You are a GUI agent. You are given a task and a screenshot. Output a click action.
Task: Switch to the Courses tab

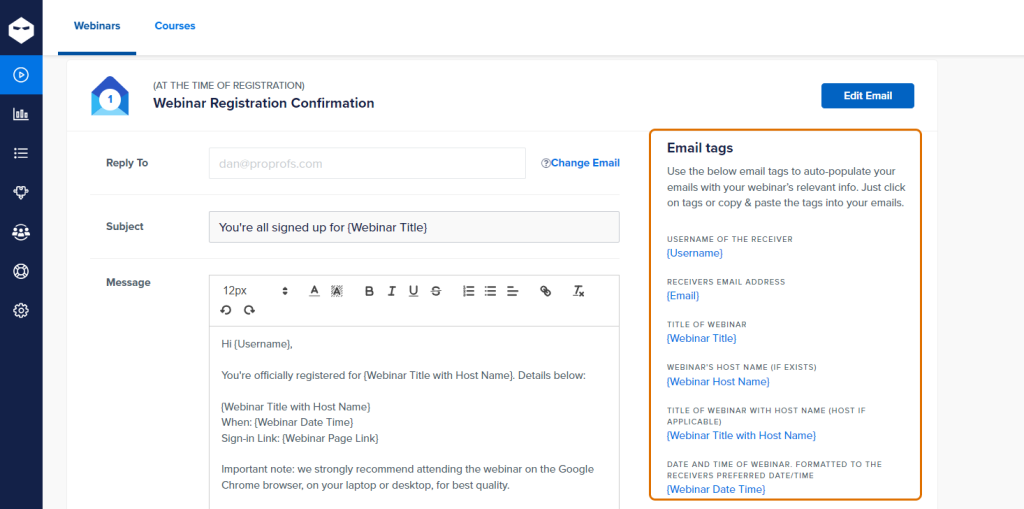[175, 26]
